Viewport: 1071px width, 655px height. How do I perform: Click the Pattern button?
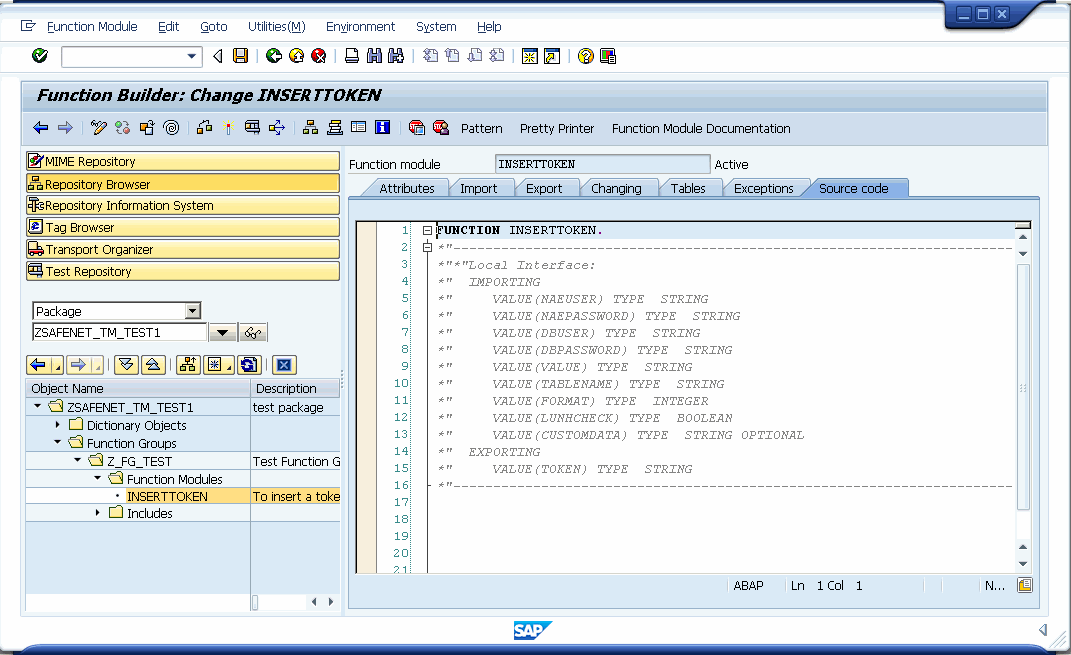coord(482,128)
